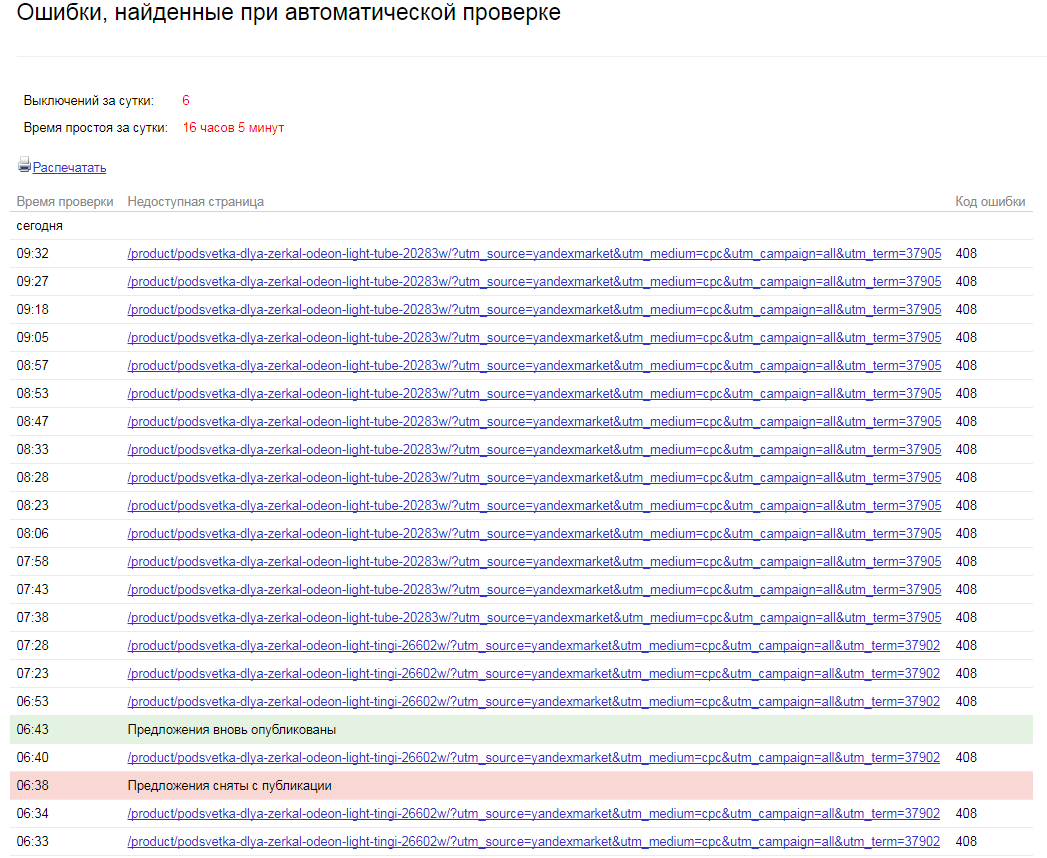Screen dimensions: 1047x858
Task: Click the downtime value '16 часов 5 минут'
Action: tap(234, 128)
